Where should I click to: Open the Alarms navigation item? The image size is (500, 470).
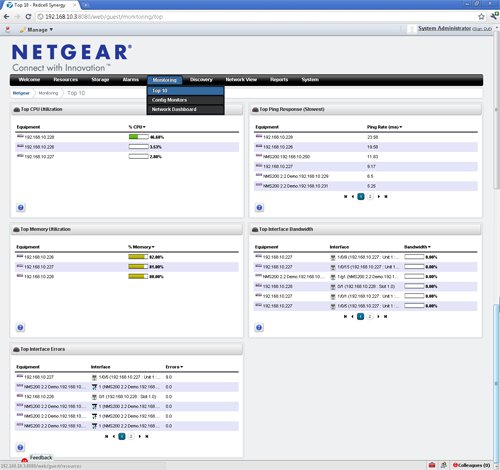pos(131,80)
